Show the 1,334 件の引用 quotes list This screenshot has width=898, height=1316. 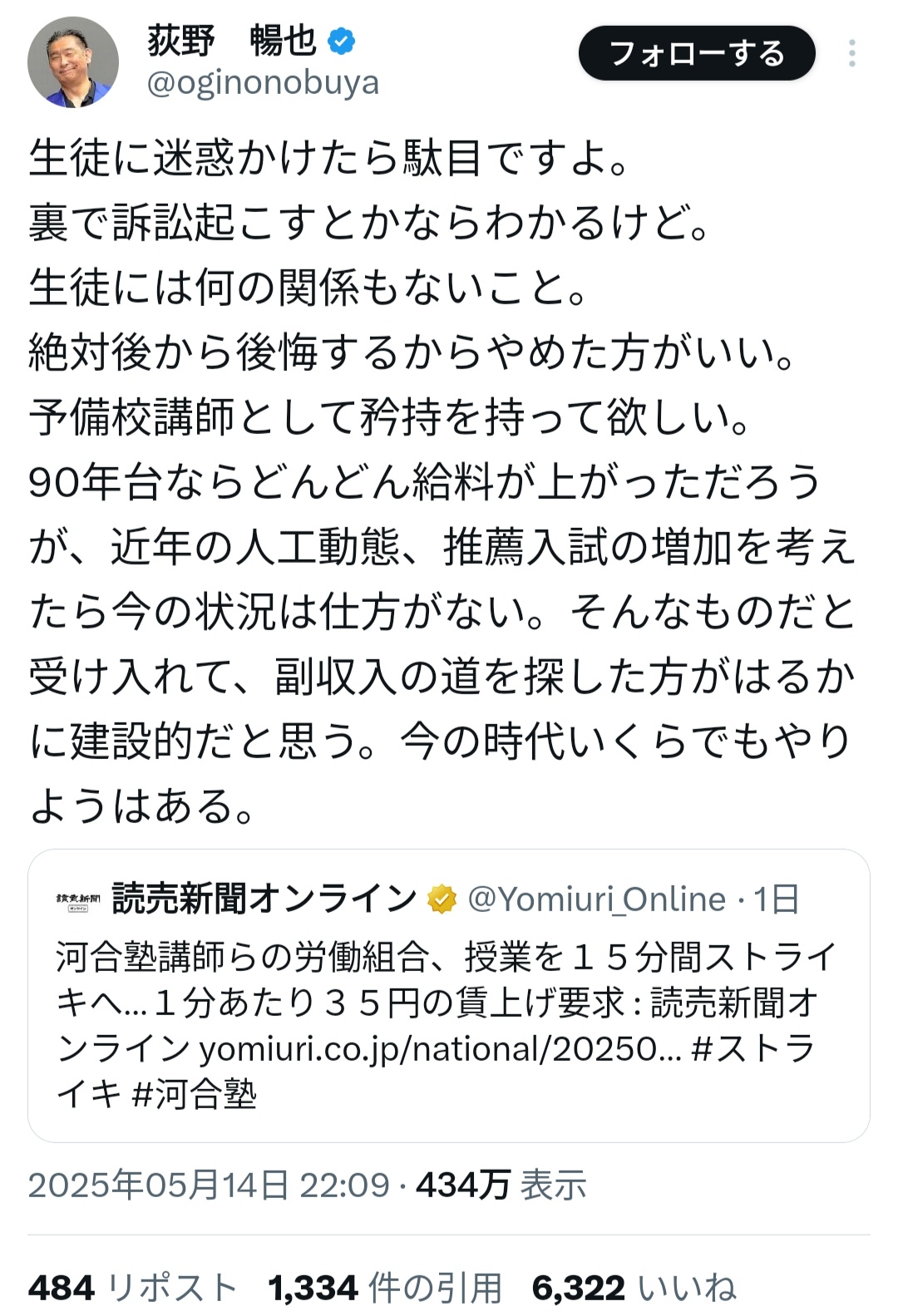[x=385, y=1288]
